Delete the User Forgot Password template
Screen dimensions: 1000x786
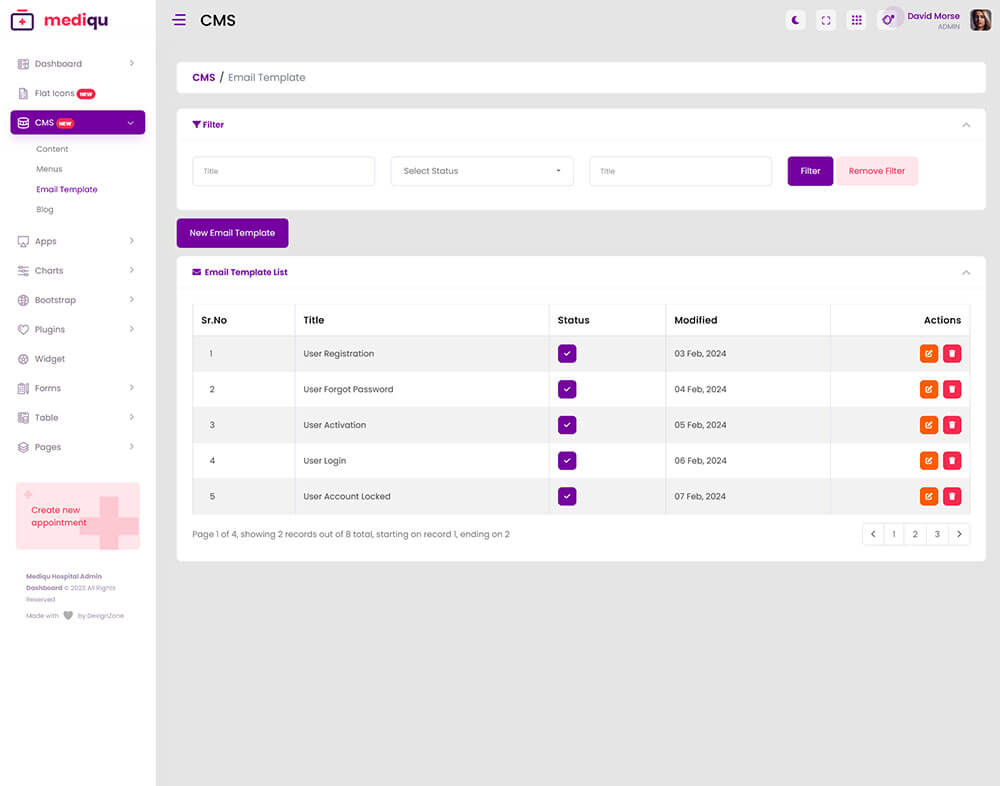[x=952, y=389]
